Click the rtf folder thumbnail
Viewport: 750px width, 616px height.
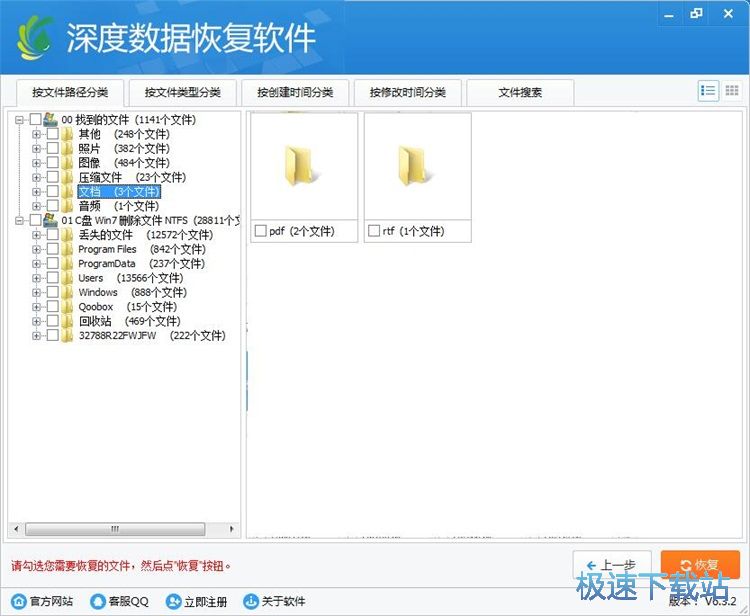pos(417,165)
